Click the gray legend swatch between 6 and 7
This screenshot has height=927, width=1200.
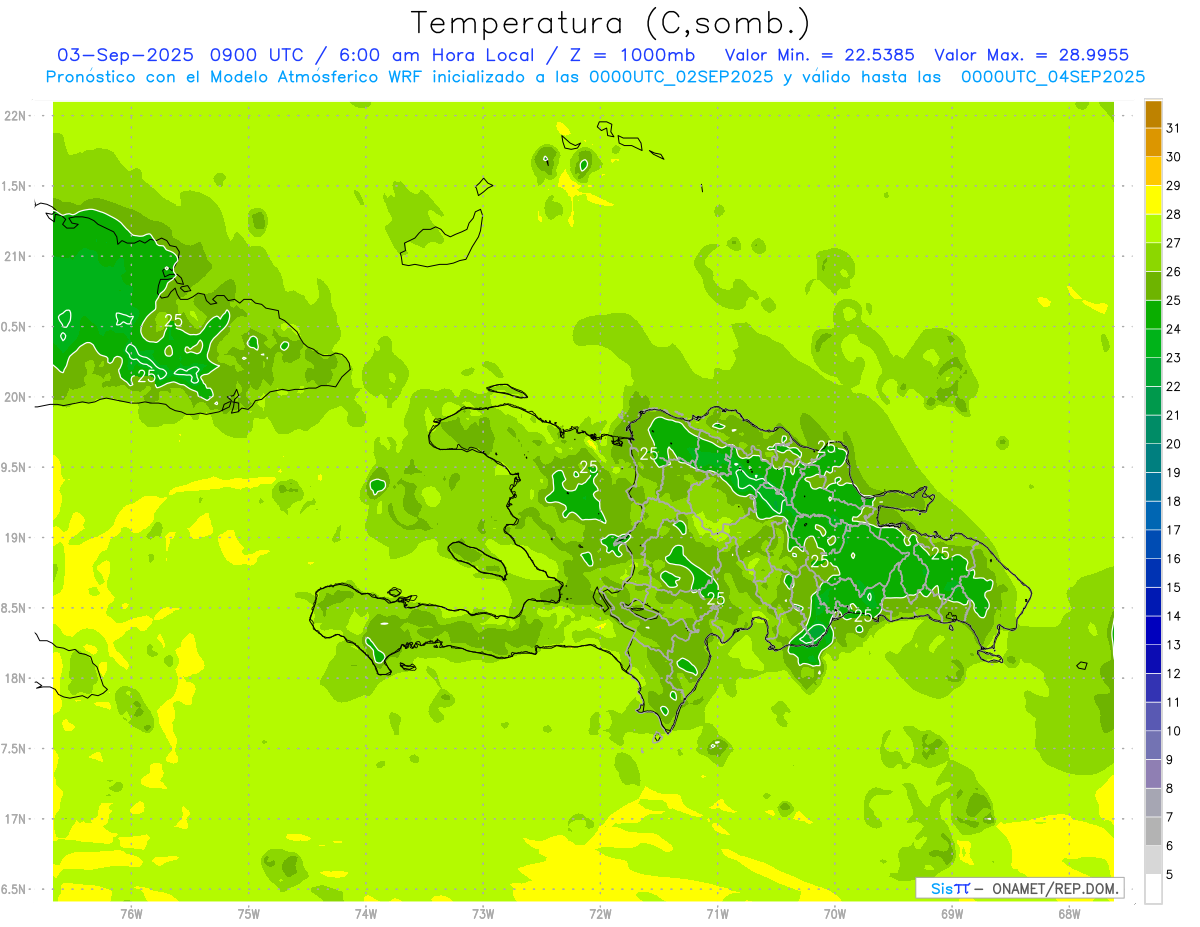1153,831
